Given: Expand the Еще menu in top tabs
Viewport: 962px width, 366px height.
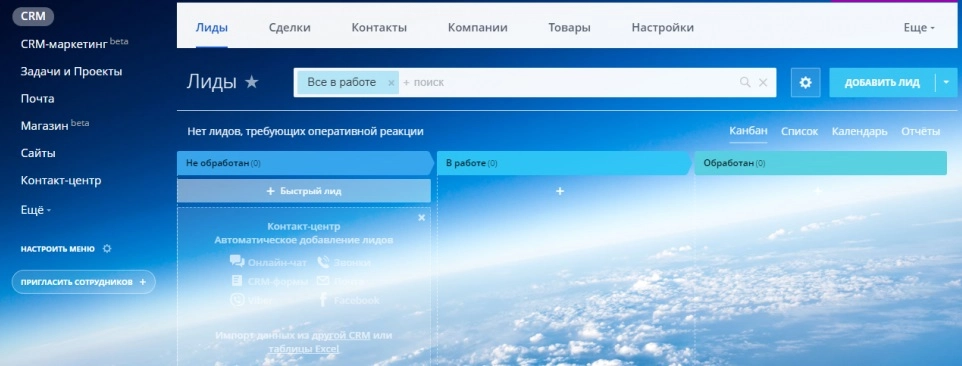Looking at the screenshot, I should [x=919, y=28].
